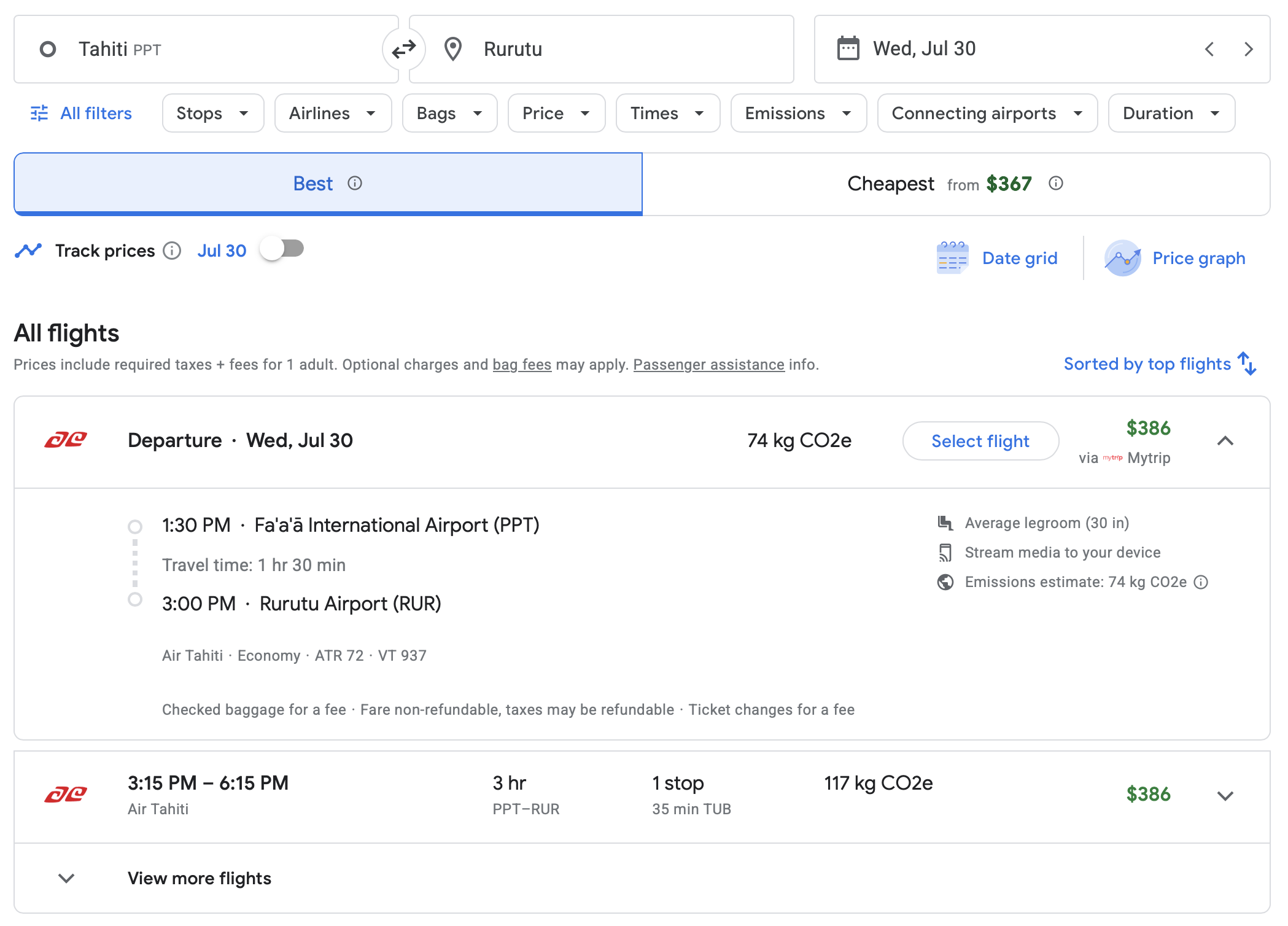
Task: Go to next date
Action: [x=1248, y=49]
